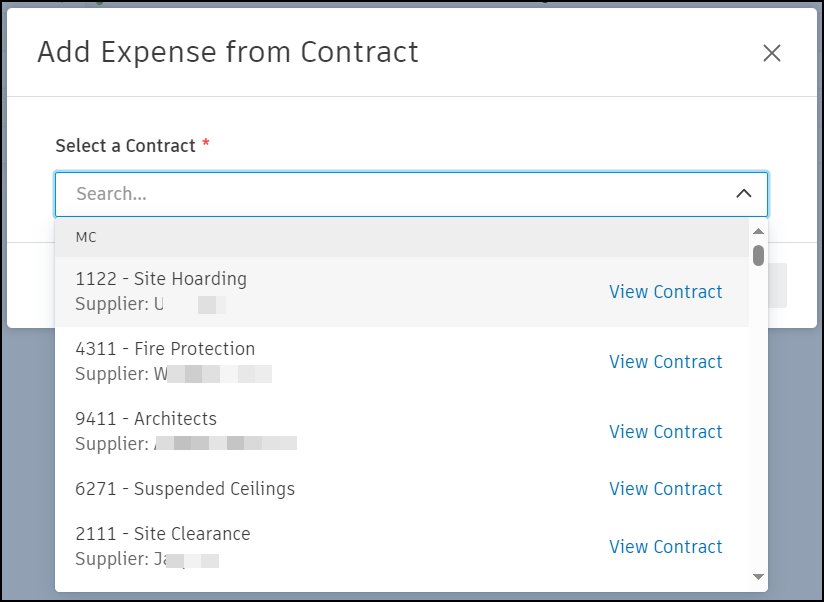This screenshot has width=824, height=602.
Task: View the contract for Suspended Ceilings
Action: point(665,489)
